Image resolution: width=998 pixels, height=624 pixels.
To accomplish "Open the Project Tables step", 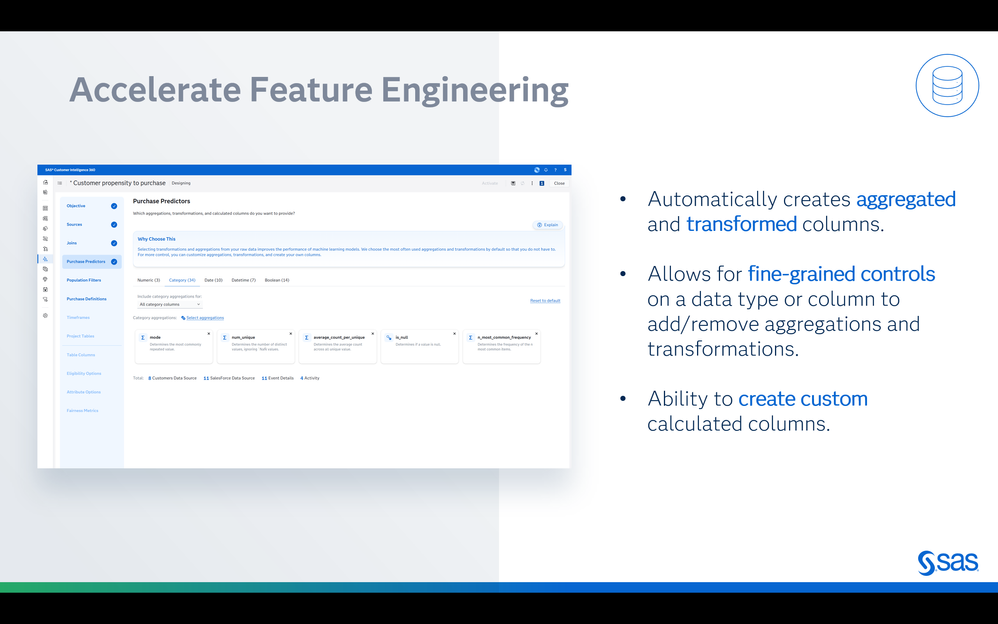I will tap(80, 336).
